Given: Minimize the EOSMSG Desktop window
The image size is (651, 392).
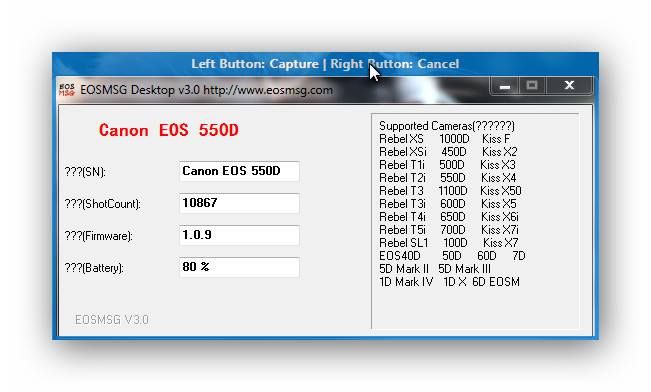Looking at the screenshot, I should (x=505, y=86).
